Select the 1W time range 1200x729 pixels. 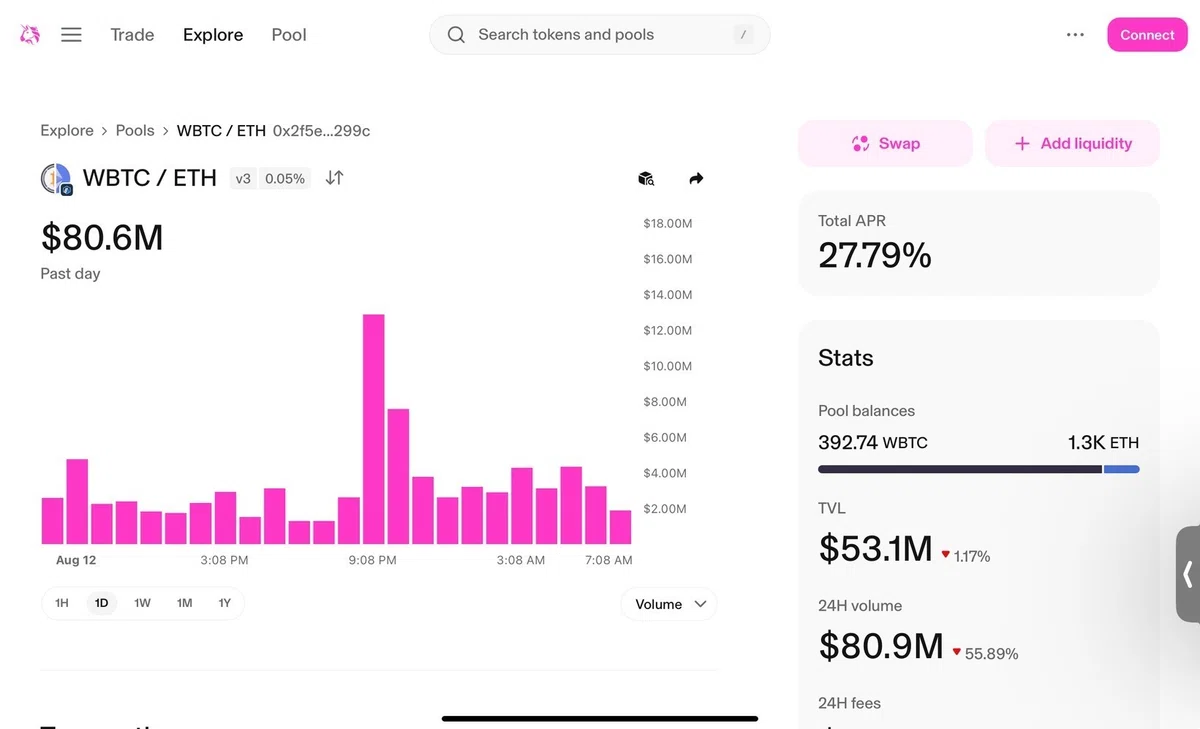[142, 603]
